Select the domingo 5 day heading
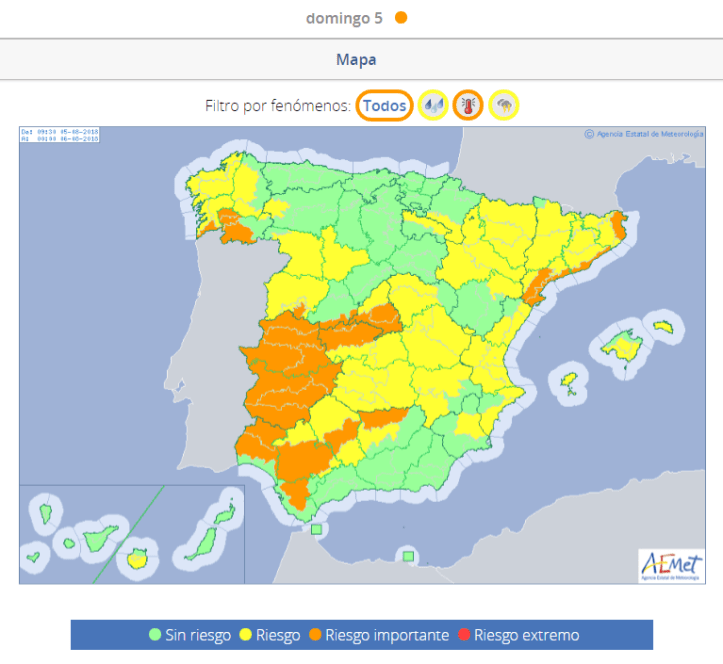This screenshot has height=664, width=723. click(344, 18)
